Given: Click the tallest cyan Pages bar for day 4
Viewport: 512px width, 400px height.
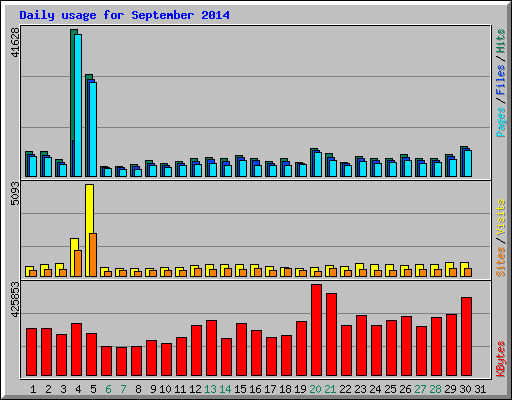Looking at the screenshot, I should pyautogui.click(x=78, y=105).
